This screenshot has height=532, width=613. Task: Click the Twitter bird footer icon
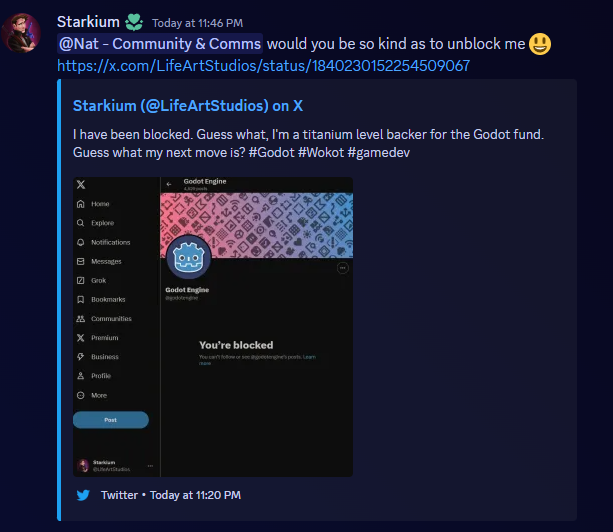click(83, 495)
